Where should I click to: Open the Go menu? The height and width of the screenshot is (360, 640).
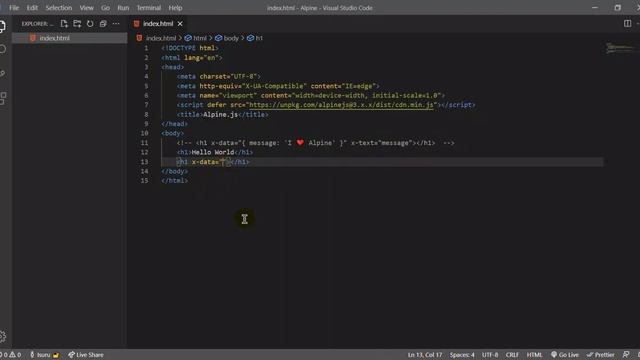105,8
